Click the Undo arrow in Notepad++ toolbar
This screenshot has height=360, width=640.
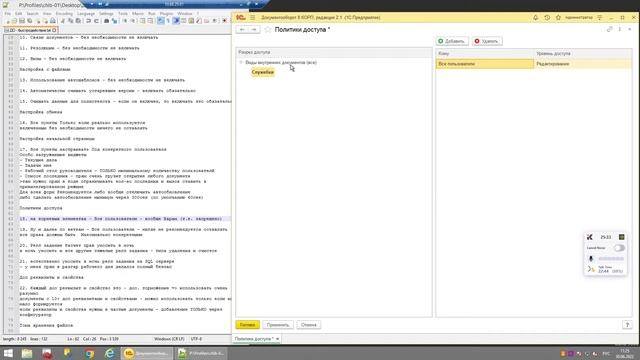point(88,21)
